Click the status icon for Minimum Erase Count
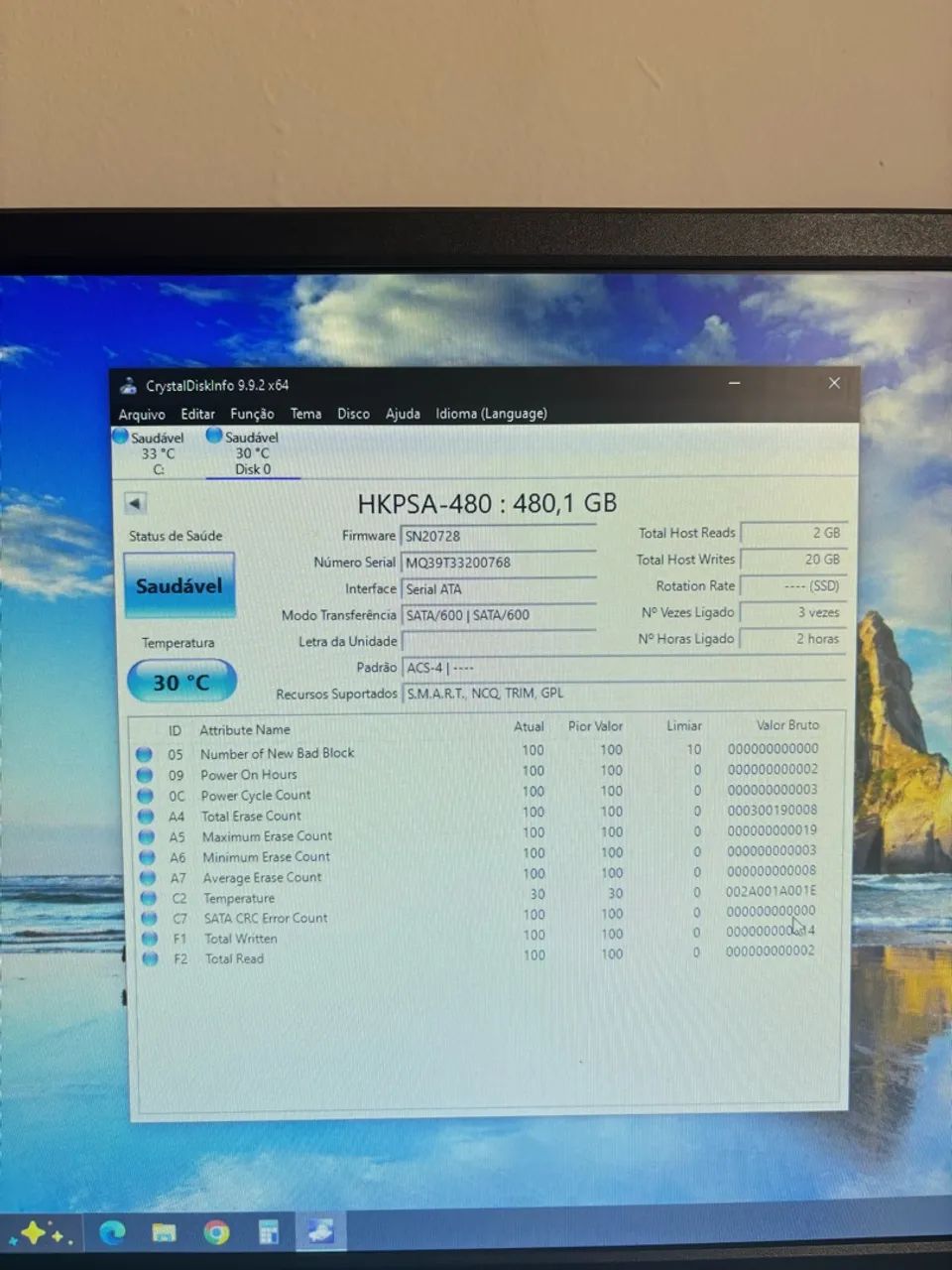This screenshot has width=952, height=1270. tap(147, 857)
